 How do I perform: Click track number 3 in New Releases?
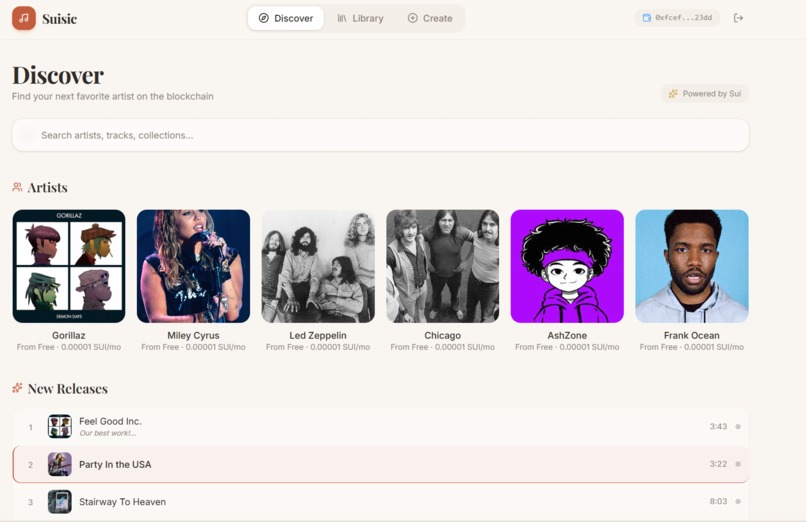(x=31, y=502)
